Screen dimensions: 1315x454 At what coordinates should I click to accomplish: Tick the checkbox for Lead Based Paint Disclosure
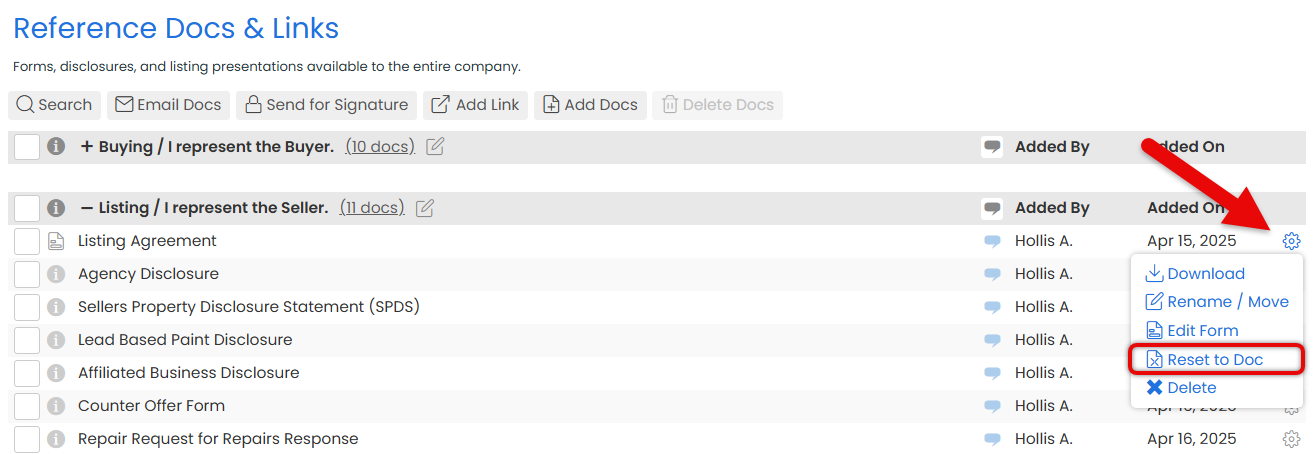(x=27, y=340)
